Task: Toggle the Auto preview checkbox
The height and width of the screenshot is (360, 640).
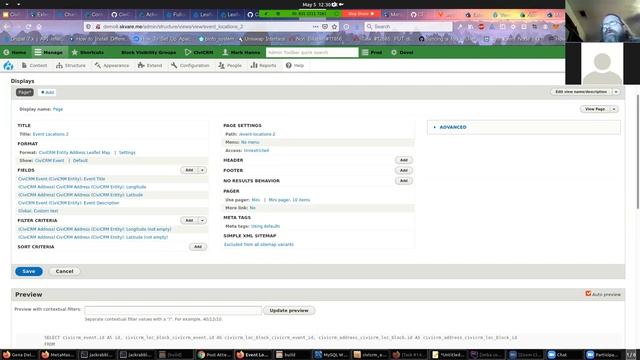Action: (x=588, y=293)
